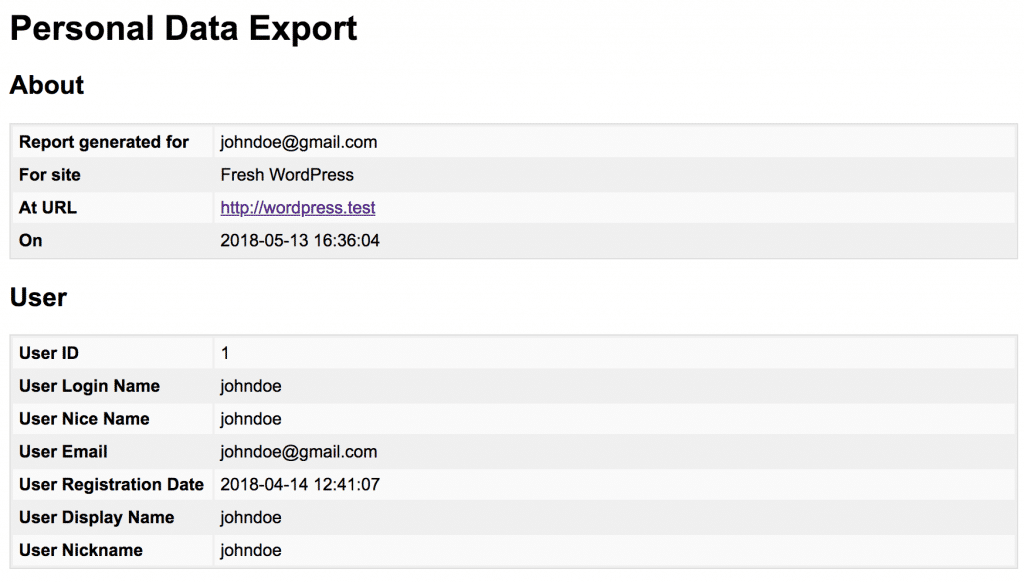Click the User Registration Date label

point(111,484)
